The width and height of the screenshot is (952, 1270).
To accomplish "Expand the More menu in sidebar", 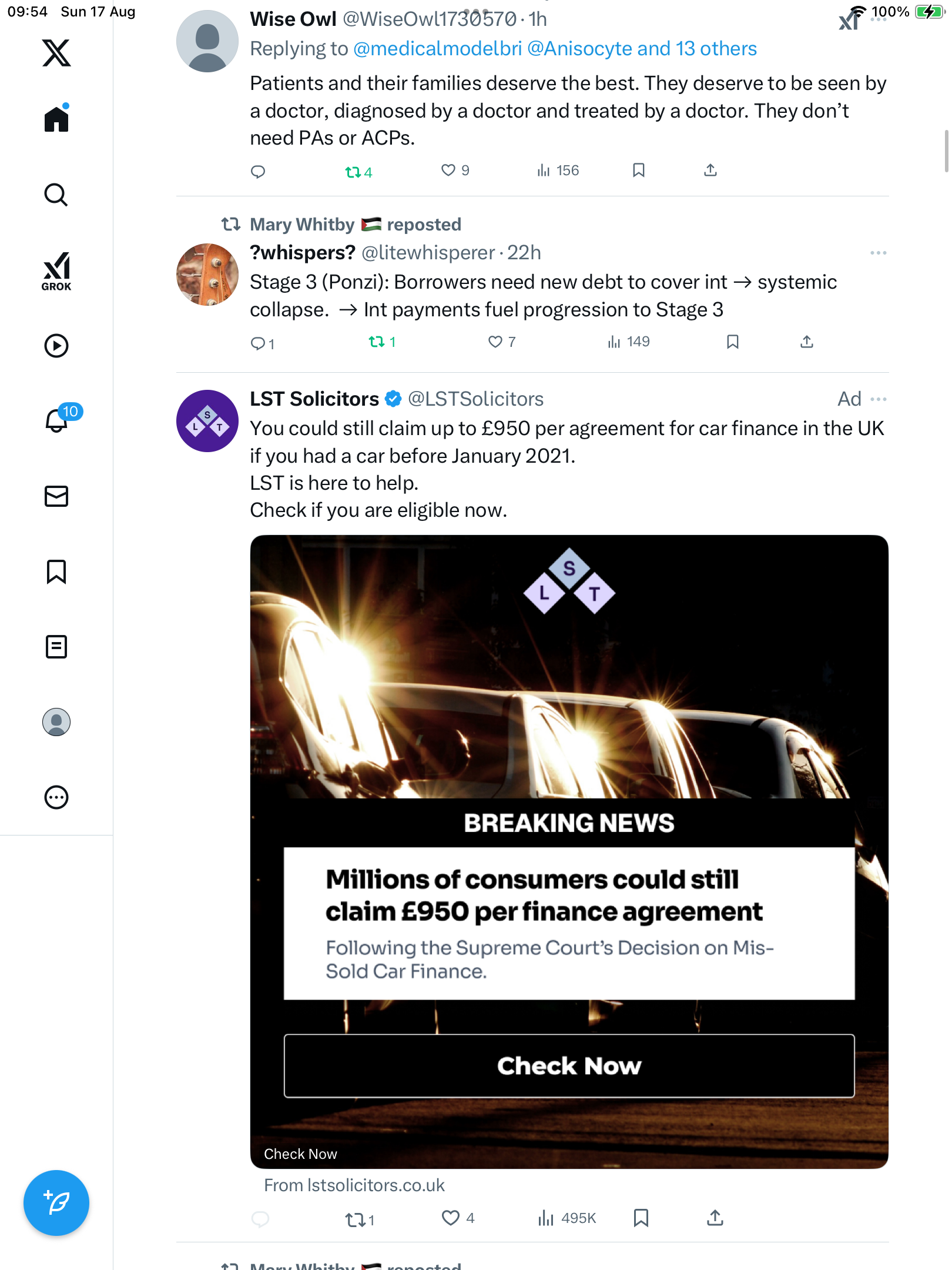I will point(56,797).
